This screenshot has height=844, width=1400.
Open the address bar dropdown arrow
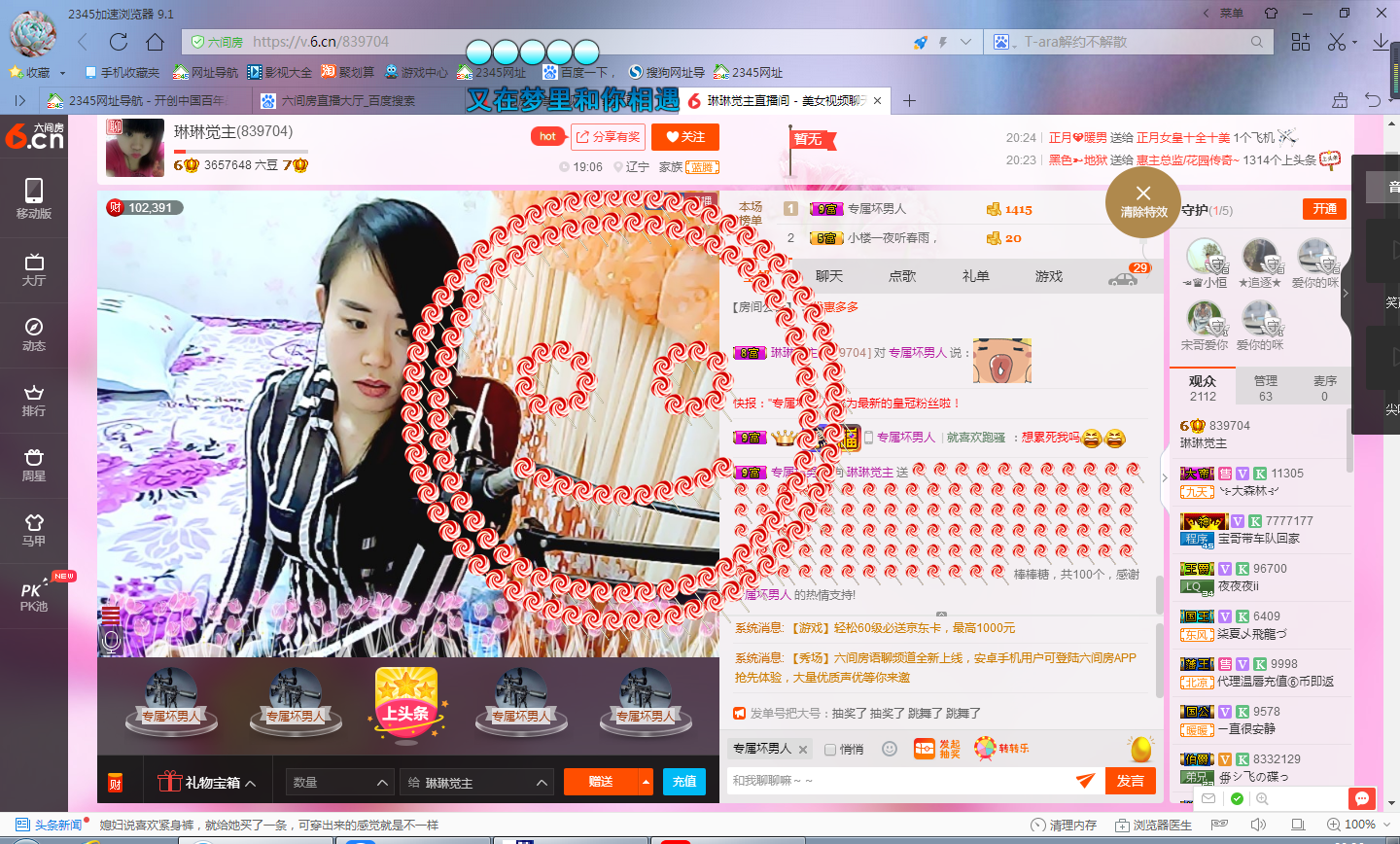tap(965, 42)
